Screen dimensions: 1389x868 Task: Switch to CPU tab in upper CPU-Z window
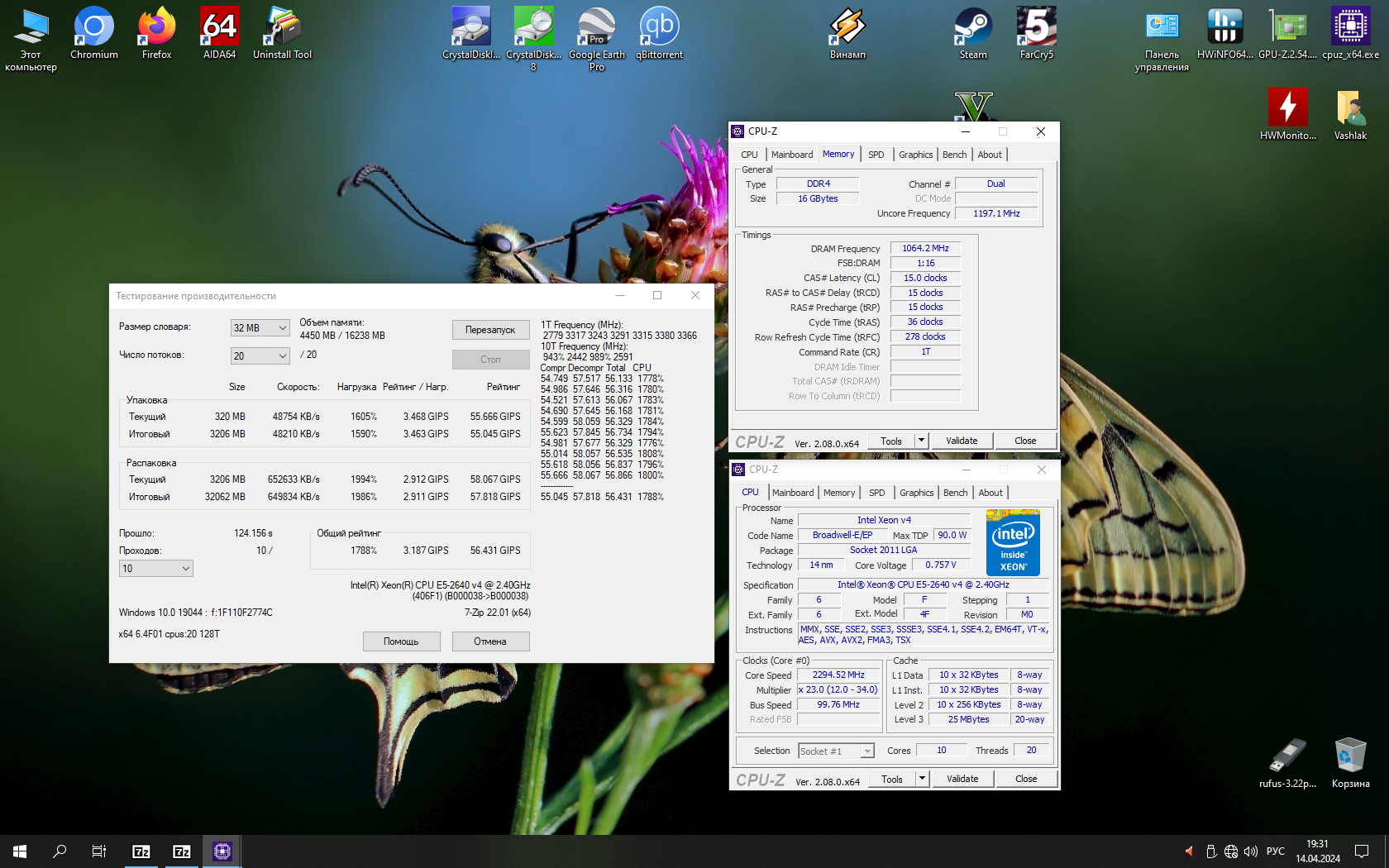click(x=749, y=155)
